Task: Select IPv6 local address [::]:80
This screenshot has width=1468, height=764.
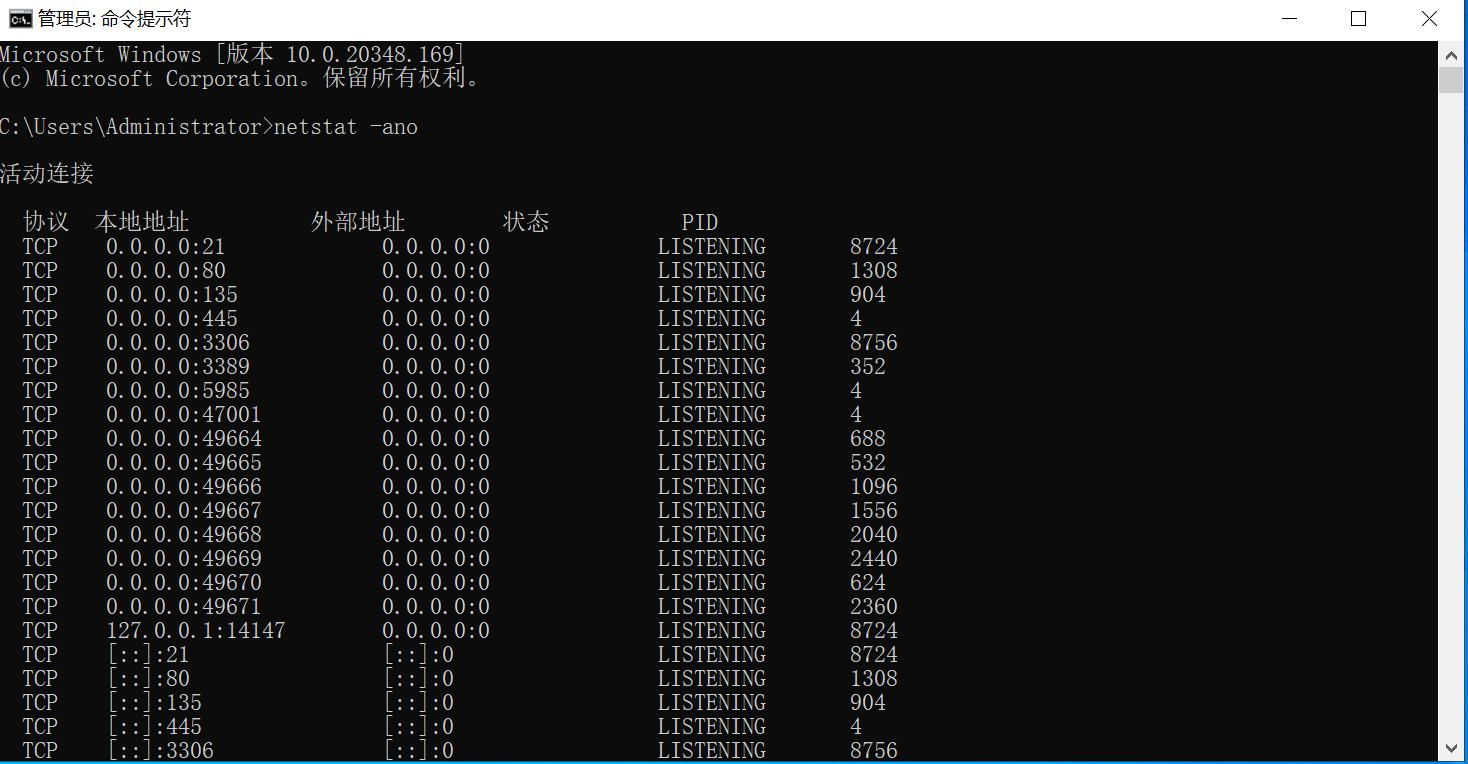Action: (x=148, y=678)
